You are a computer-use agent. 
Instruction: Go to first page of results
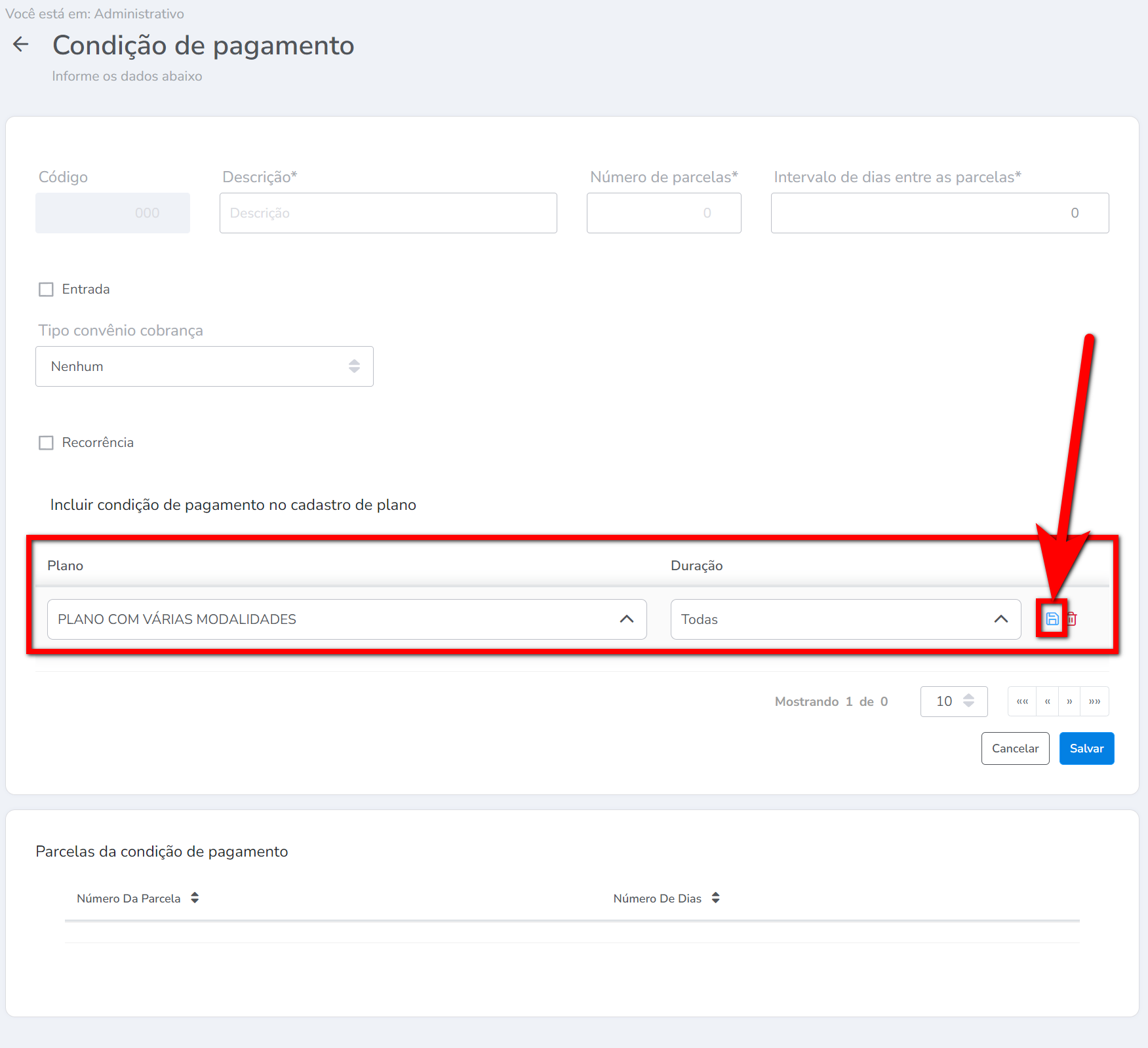[1022, 701]
